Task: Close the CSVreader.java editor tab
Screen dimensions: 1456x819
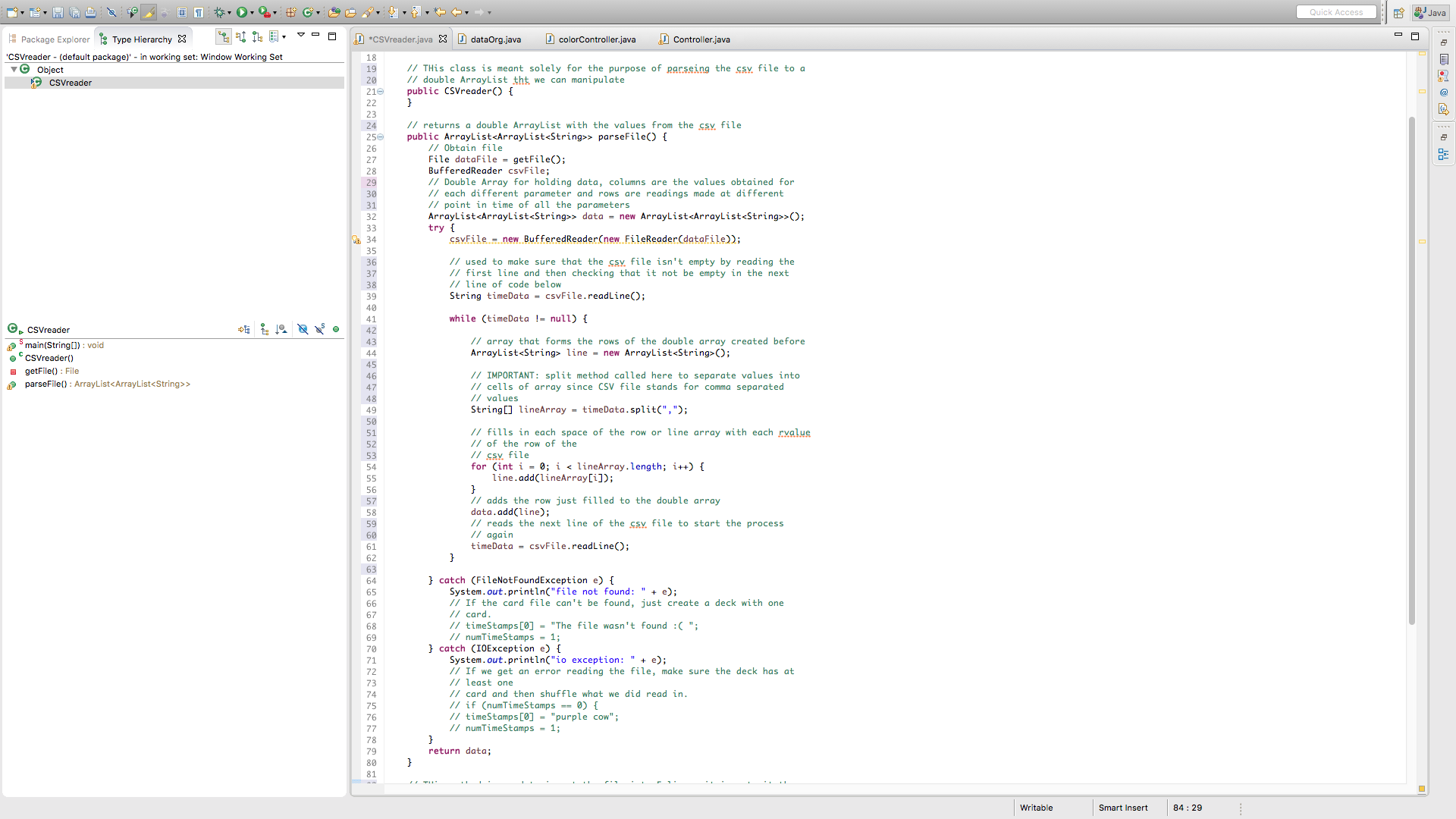Action: point(443,39)
